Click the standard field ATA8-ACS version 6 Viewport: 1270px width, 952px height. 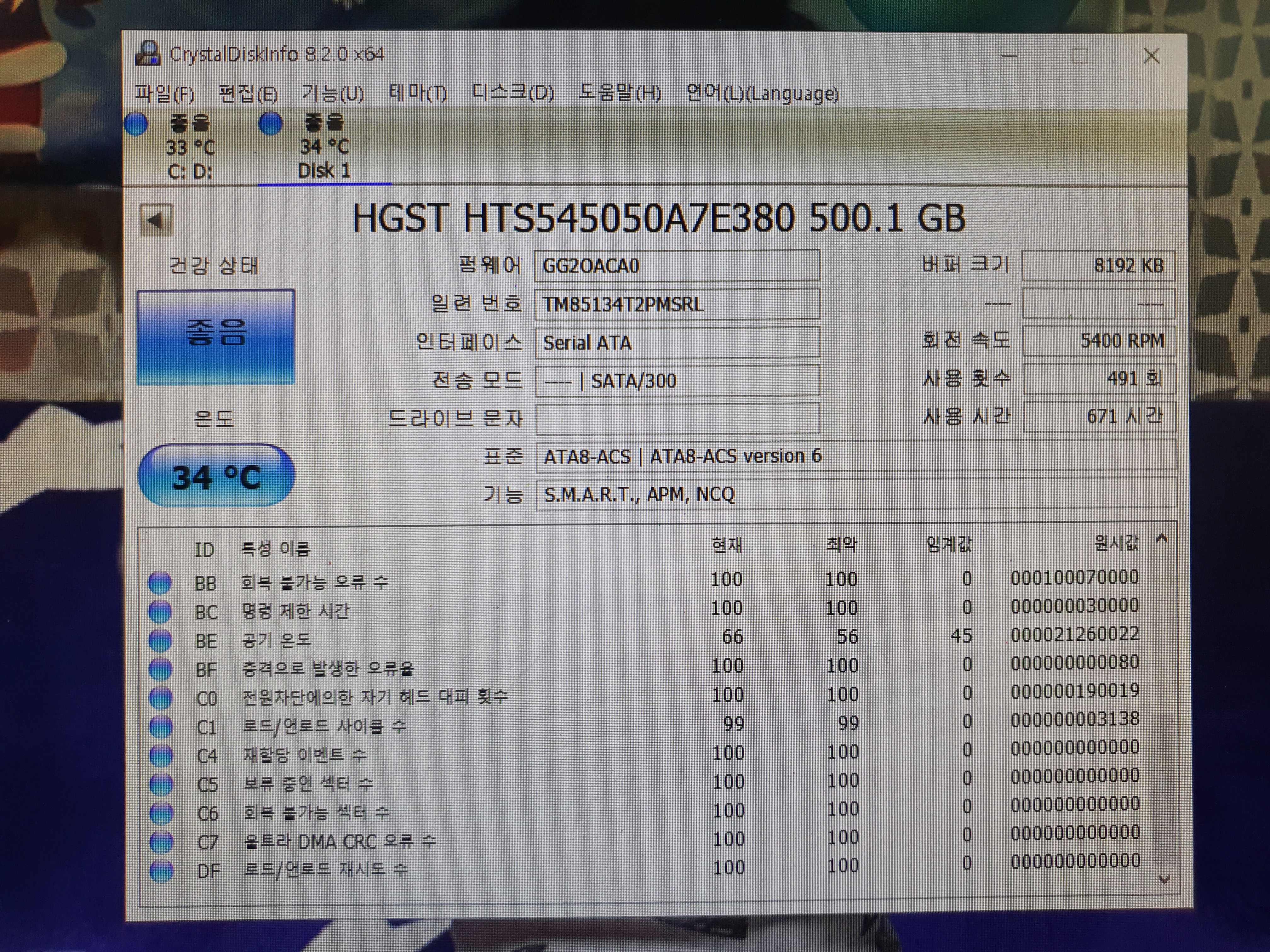(855, 456)
